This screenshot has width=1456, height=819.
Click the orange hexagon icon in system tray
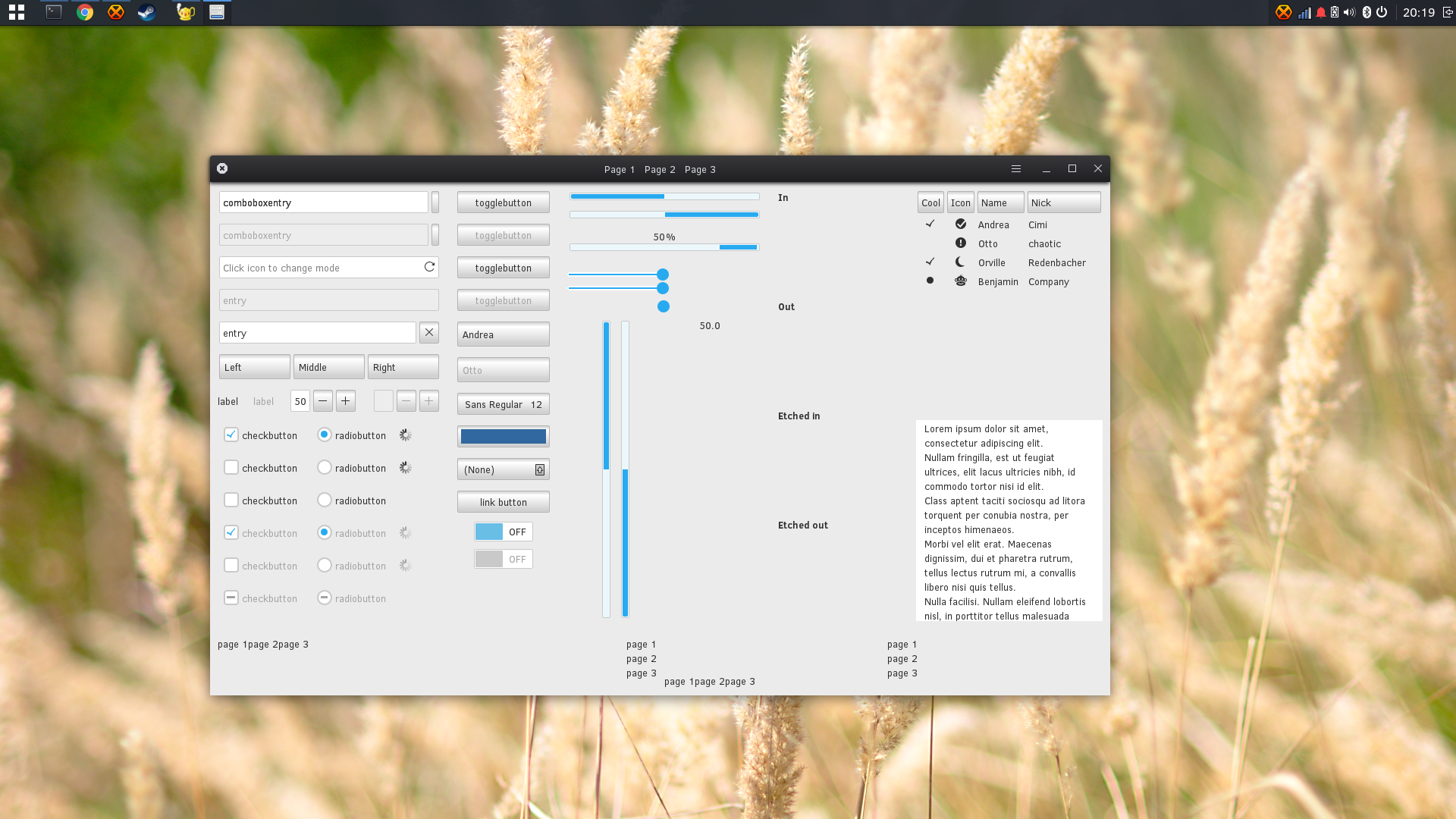pos(1283,12)
